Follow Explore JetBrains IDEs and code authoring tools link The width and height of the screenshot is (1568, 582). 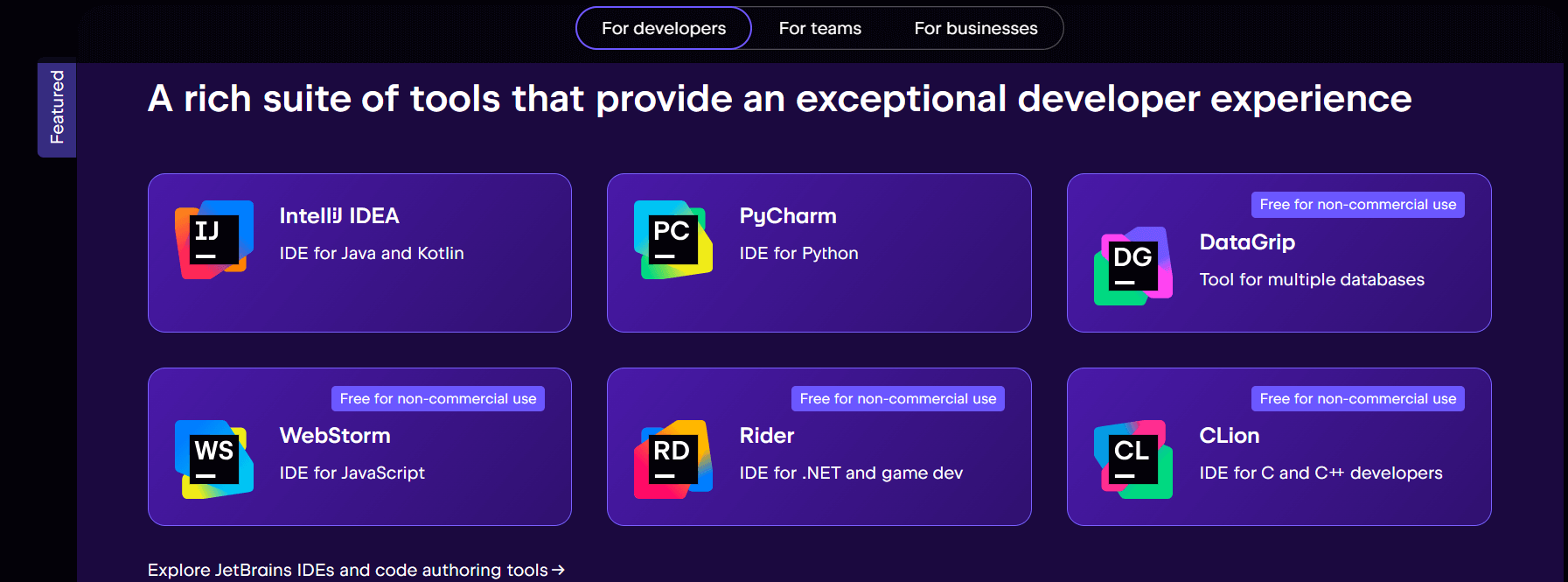(356, 570)
